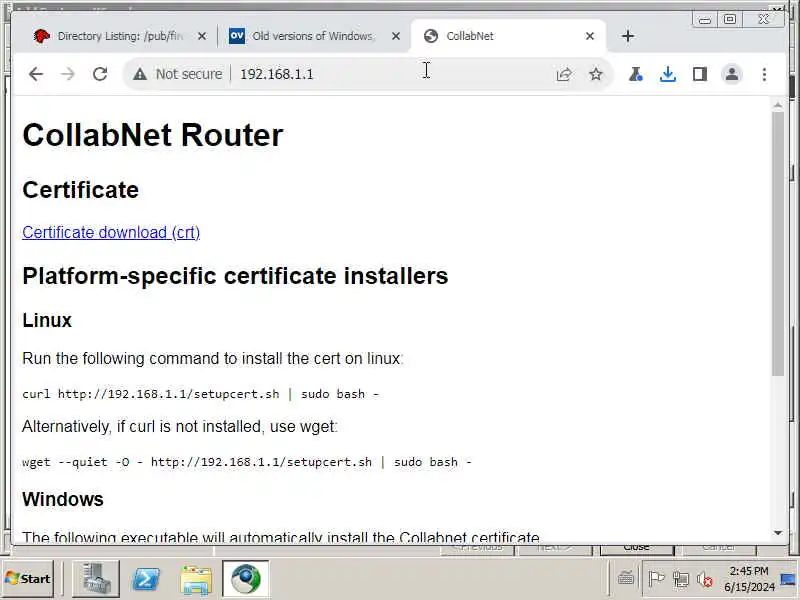Go back to the previous page

click(36, 74)
